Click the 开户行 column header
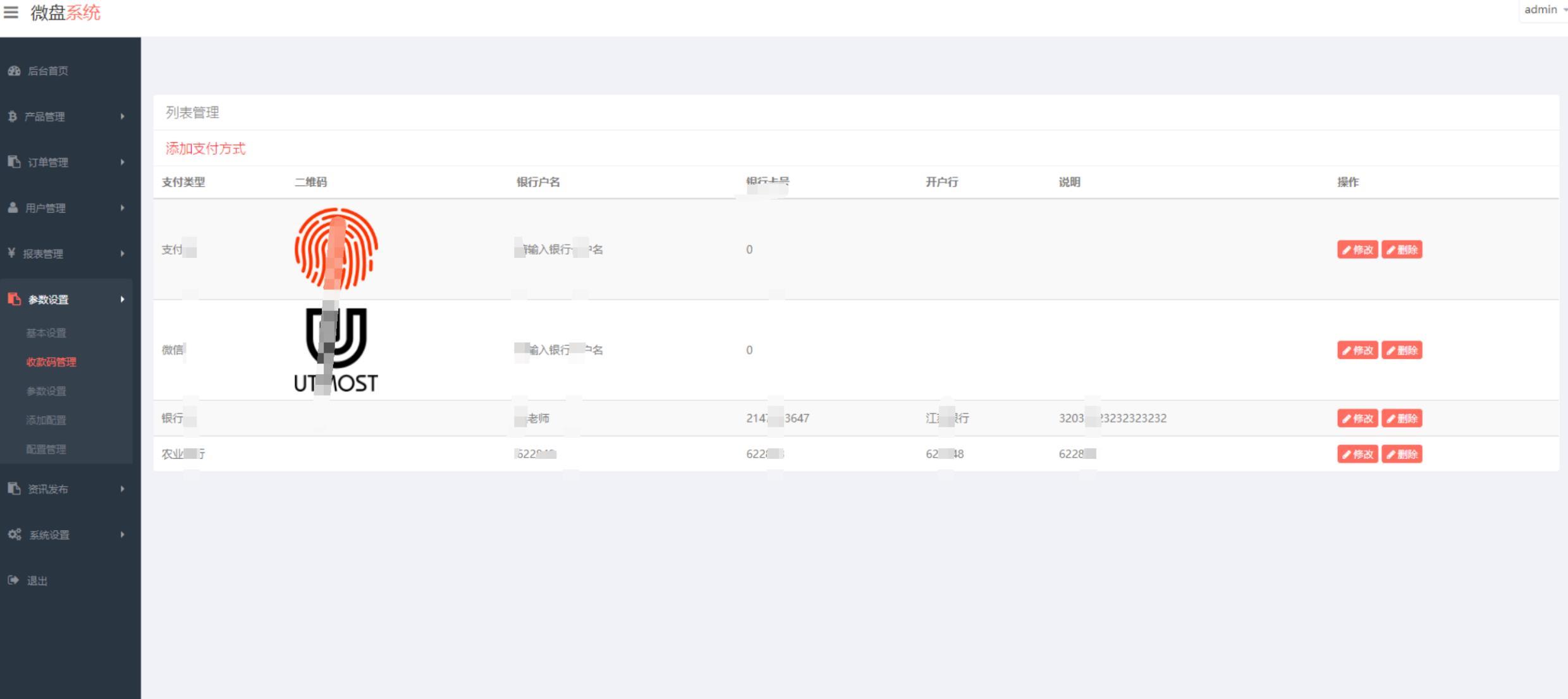 pyautogui.click(x=942, y=182)
